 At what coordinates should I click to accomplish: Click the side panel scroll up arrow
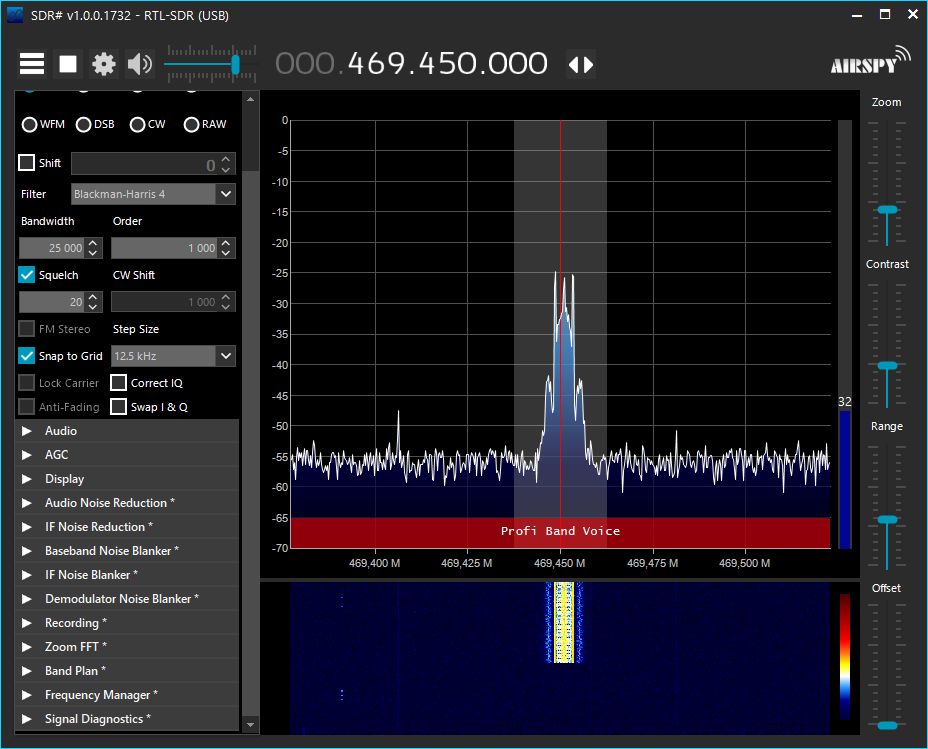pyautogui.click(x=250, y=99)
